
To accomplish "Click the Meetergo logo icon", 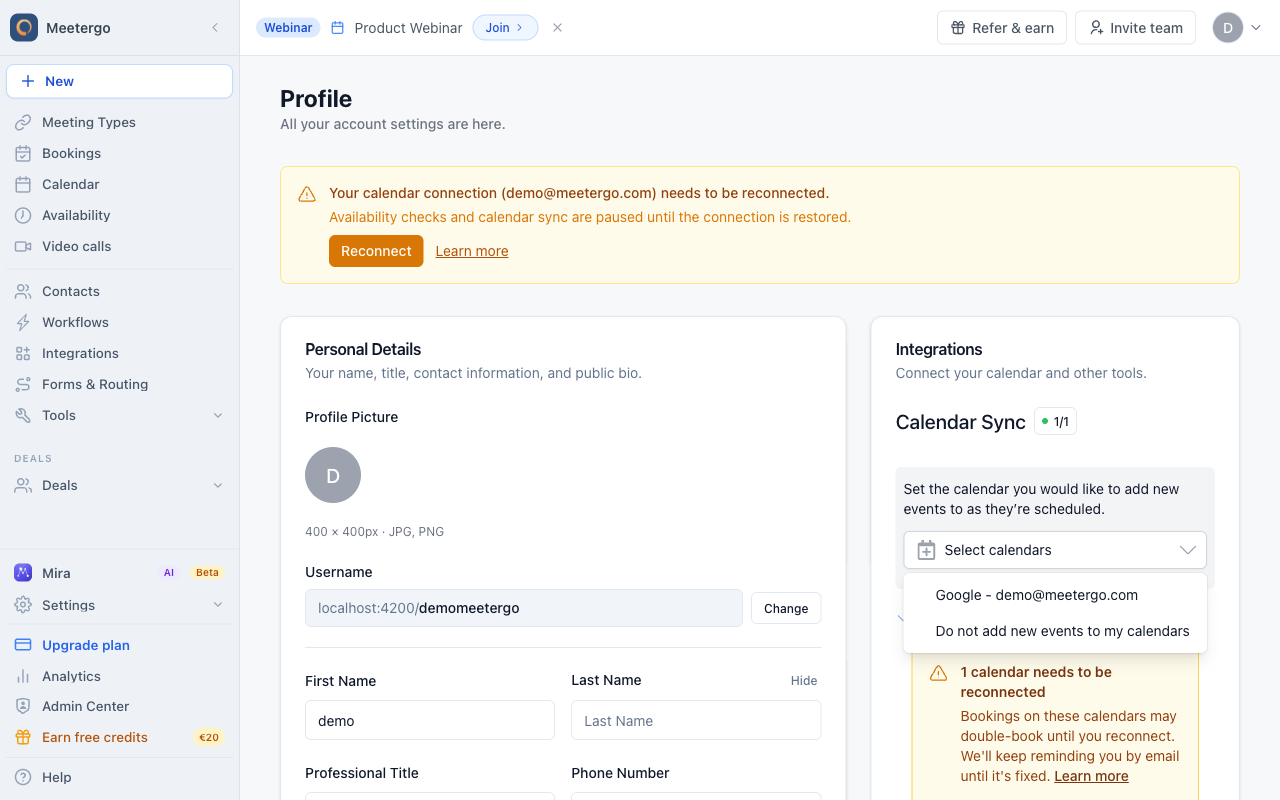I will click(24, 28).
